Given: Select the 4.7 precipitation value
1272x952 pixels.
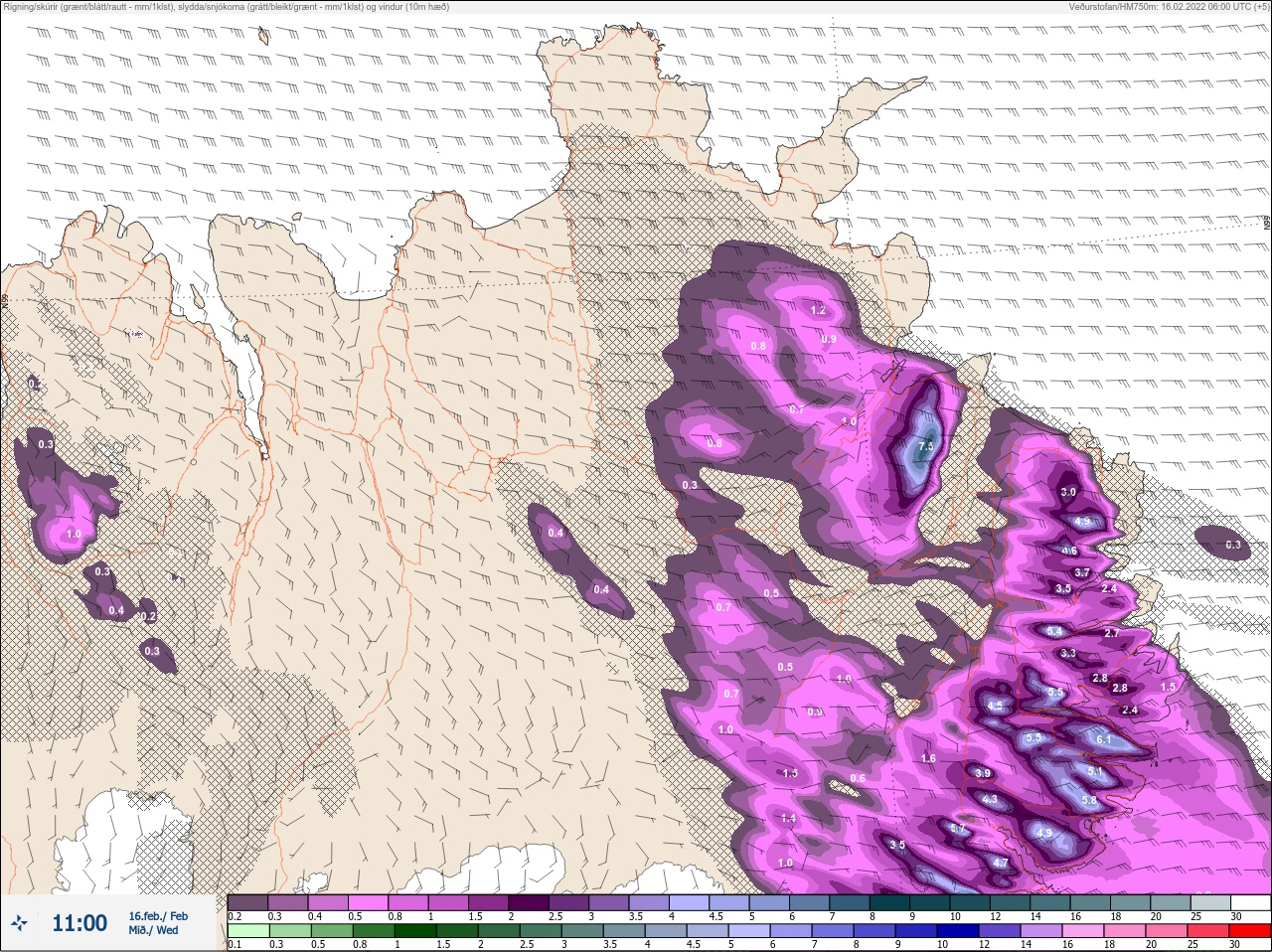Looking at the screenshot, I should point(1001,863).
